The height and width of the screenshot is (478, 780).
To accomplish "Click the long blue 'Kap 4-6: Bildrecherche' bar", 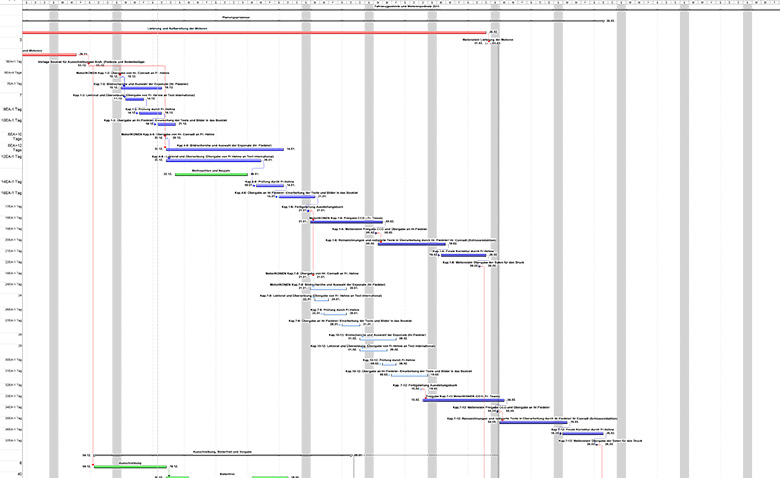I will click(225, 149).
